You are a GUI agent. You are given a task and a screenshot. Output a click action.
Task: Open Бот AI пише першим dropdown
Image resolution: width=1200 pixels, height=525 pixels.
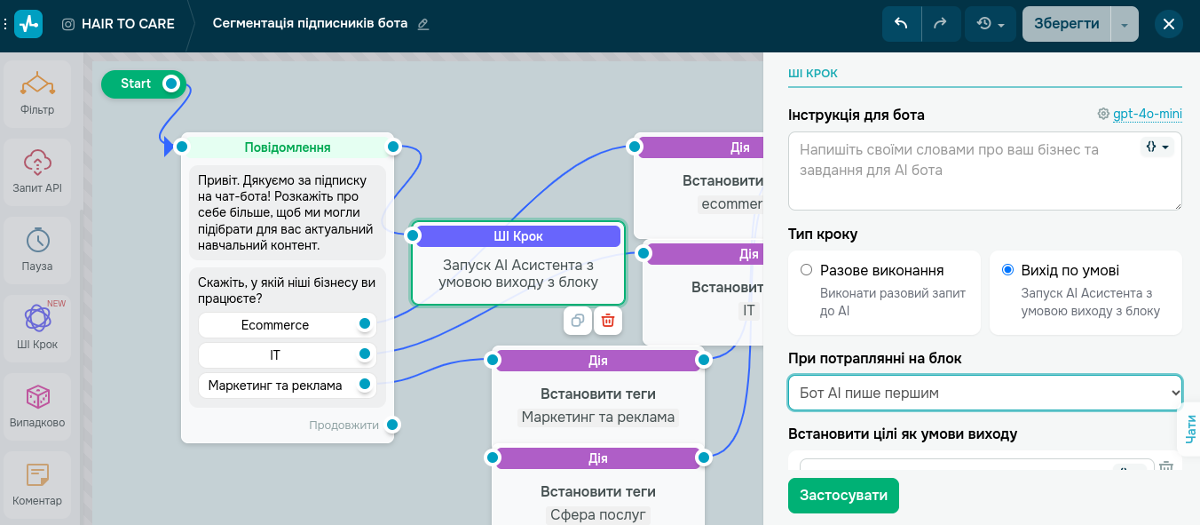click(985, 393)
